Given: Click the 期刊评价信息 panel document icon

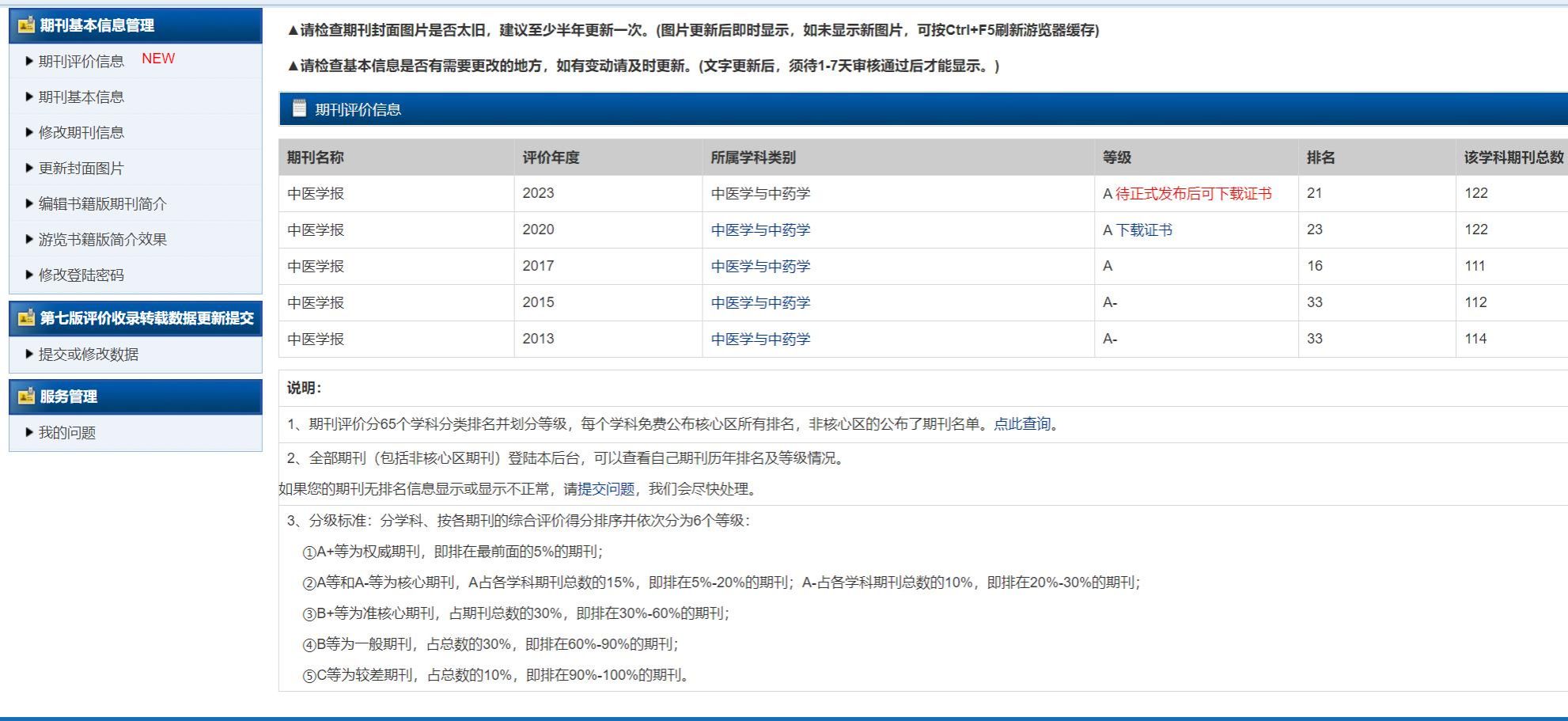Looking at the screenshot, I should [x=299, y=108].
